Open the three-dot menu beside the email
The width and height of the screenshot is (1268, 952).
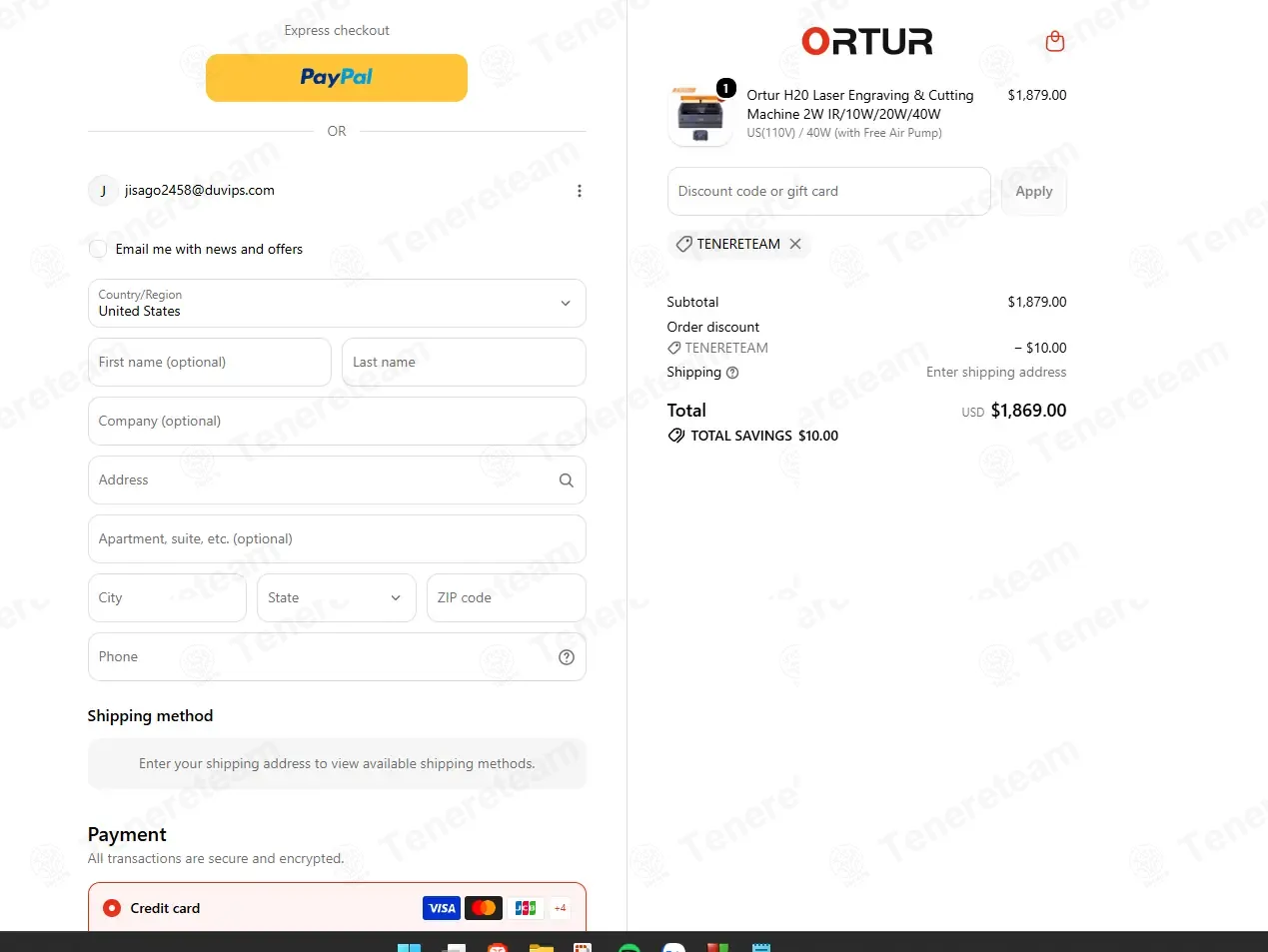click(580, 191)
